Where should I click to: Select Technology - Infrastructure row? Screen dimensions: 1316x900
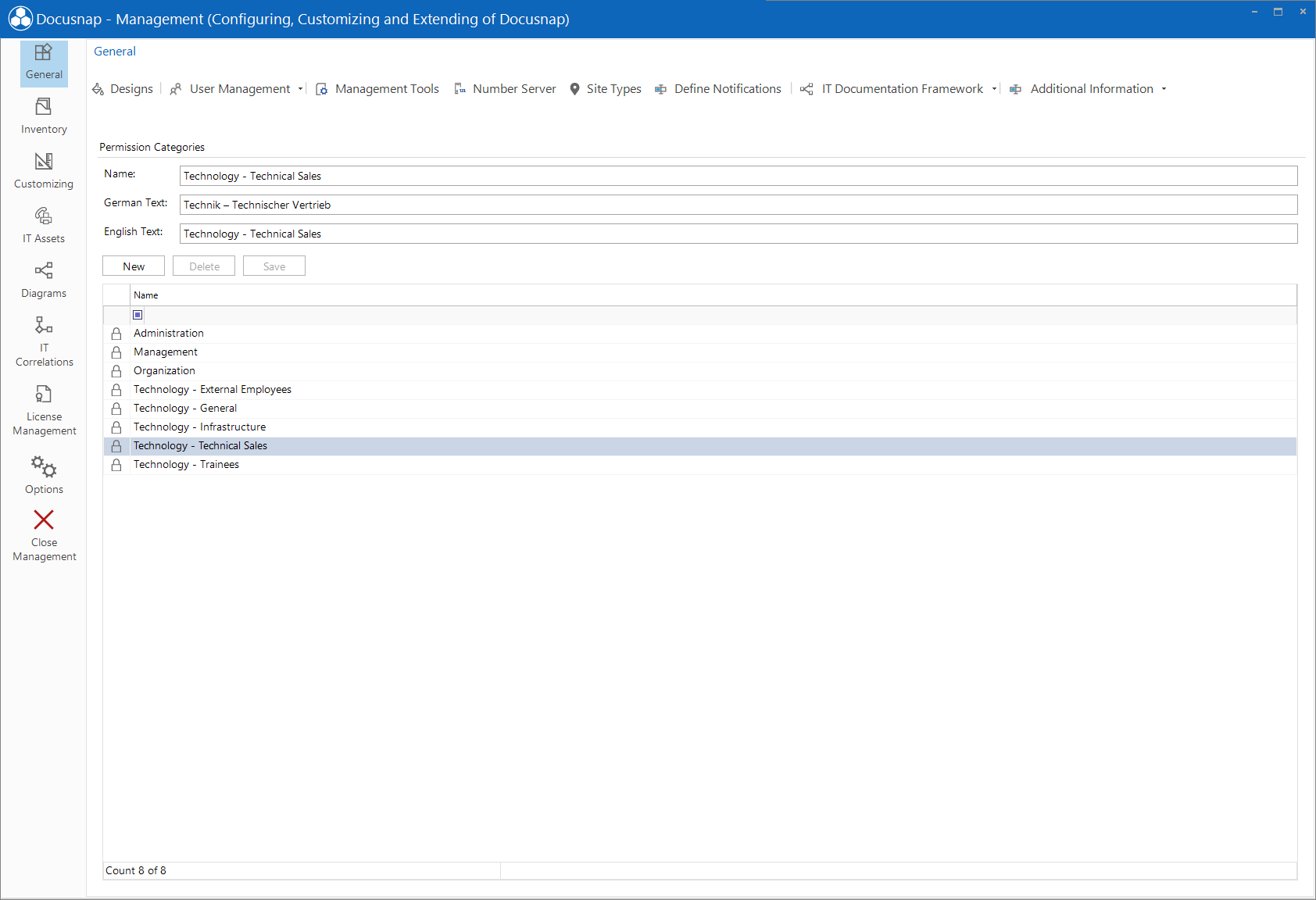pos(699,427)
